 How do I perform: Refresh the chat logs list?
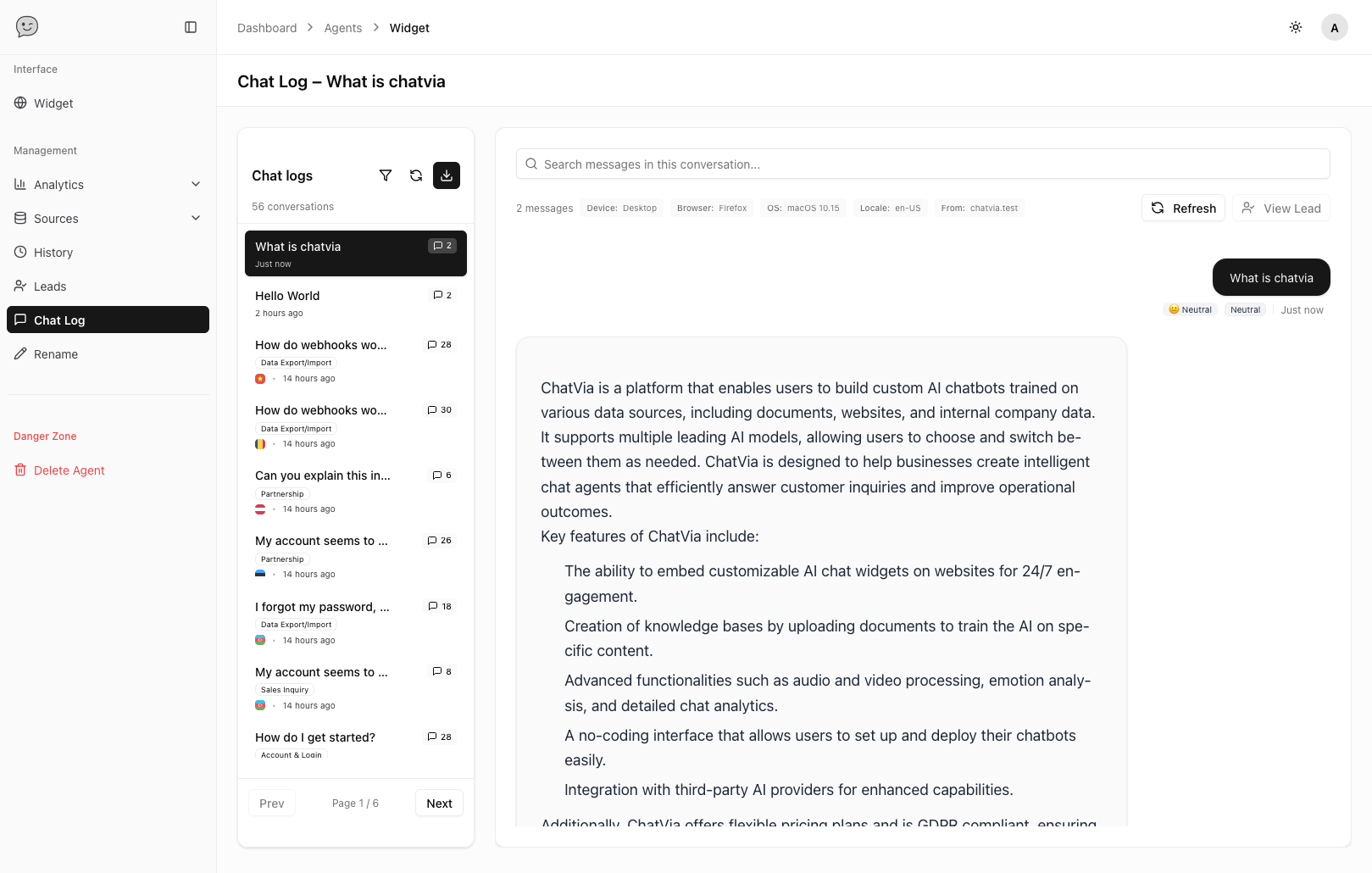pos(416,175)
